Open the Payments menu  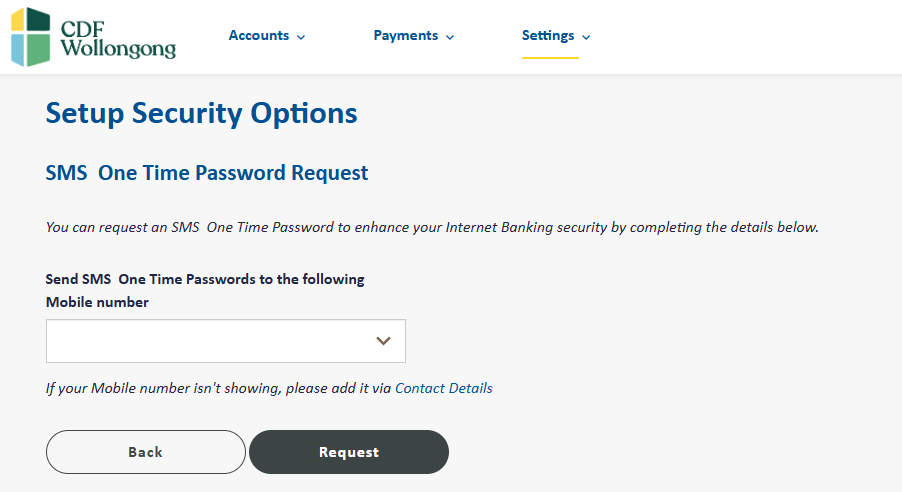[414, 36]
